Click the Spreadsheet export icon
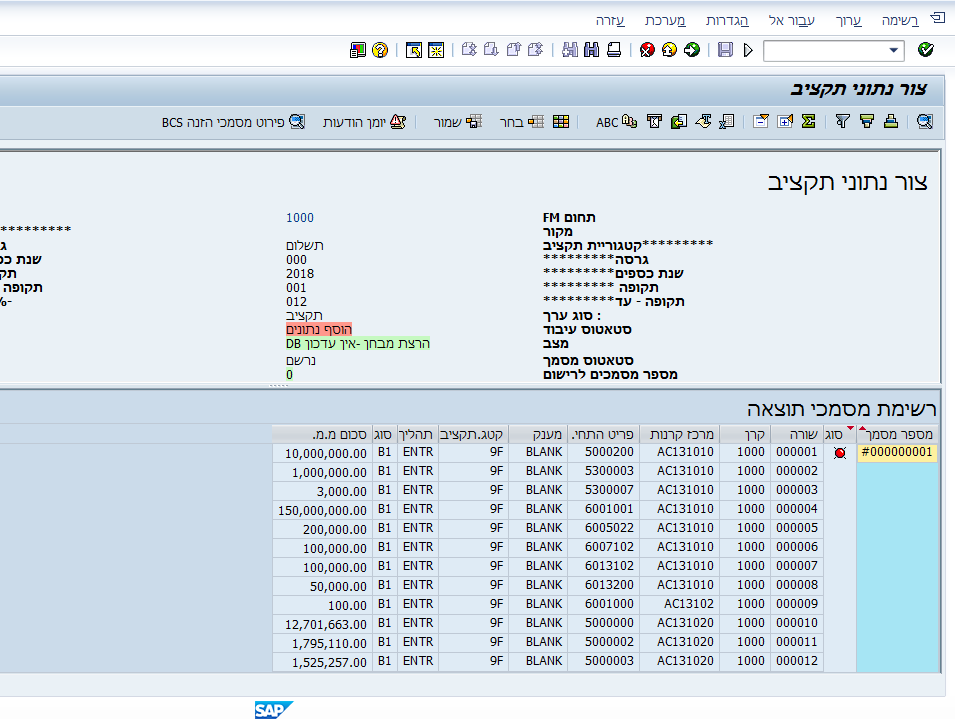 coord(727,122)
